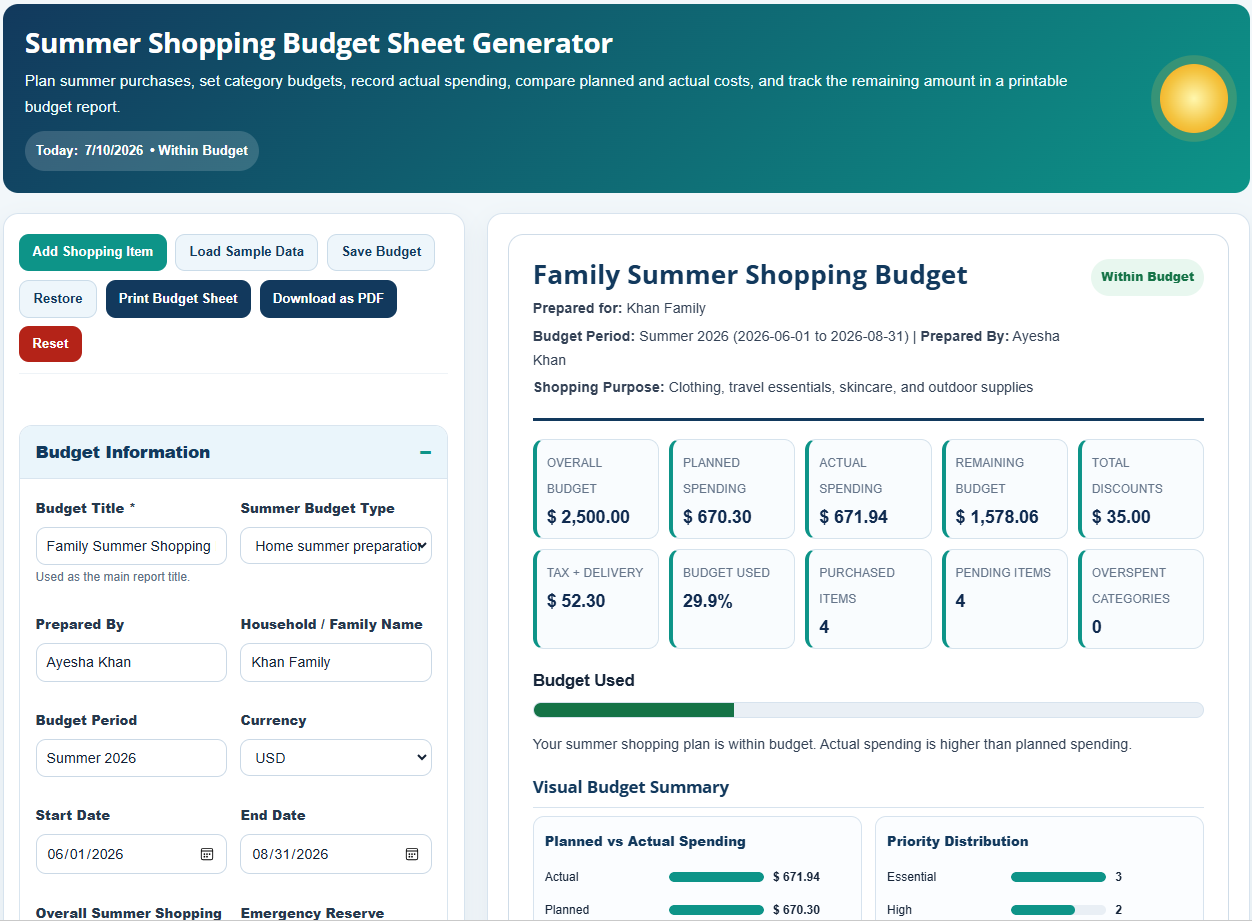Click the Visual Budget Summary heading
The height and width of the screenshot is (921, 1252).
[x=631, y=787]
